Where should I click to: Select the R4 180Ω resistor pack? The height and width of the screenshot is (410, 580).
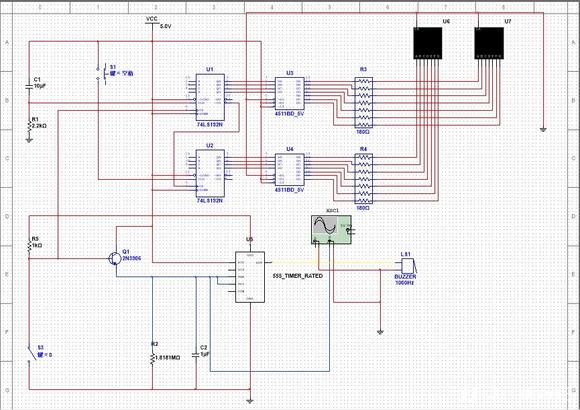(364, 179)
